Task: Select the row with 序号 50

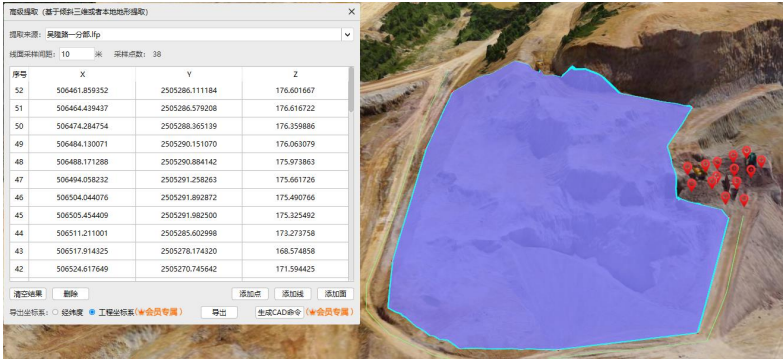Action: click(179, 126)
